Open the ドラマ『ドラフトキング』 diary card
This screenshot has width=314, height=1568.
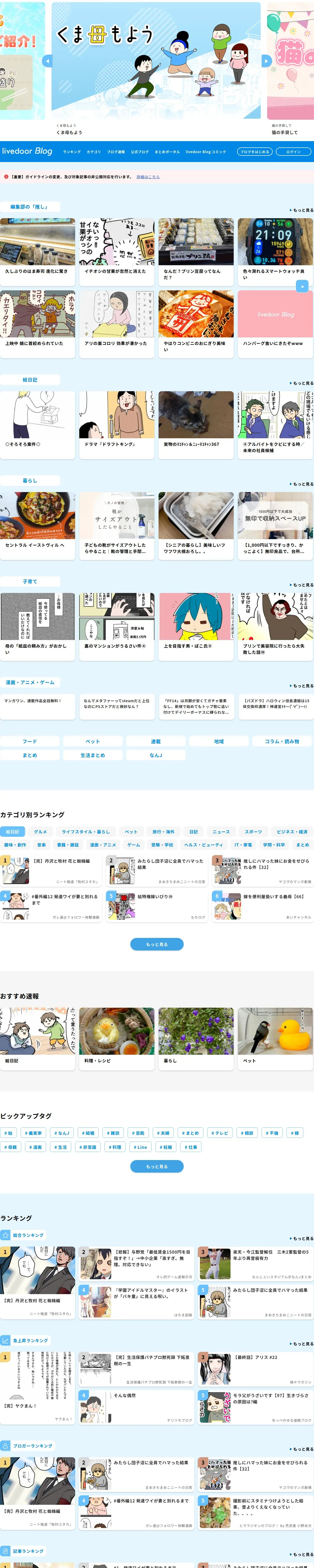(116, 425)
